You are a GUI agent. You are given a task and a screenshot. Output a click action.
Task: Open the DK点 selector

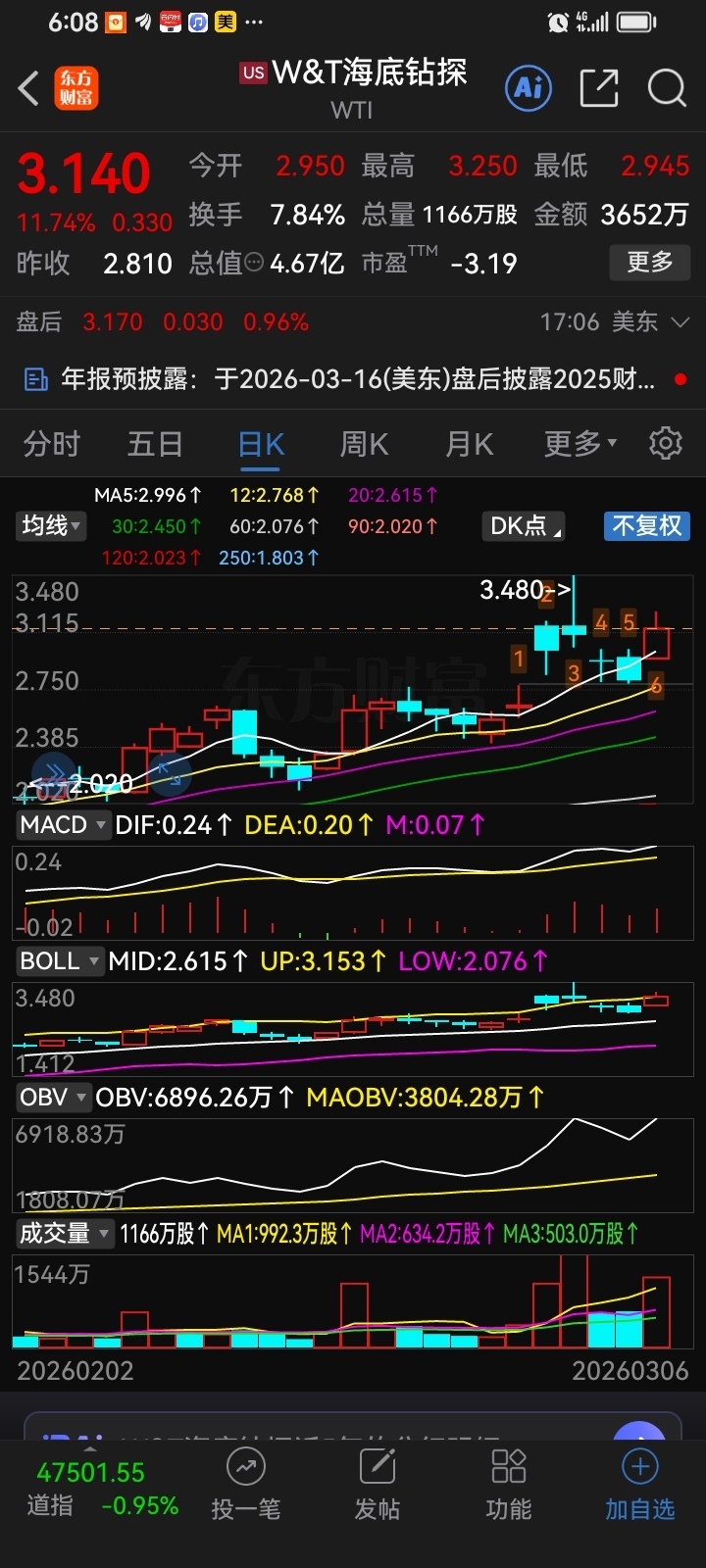coord(524,526)
